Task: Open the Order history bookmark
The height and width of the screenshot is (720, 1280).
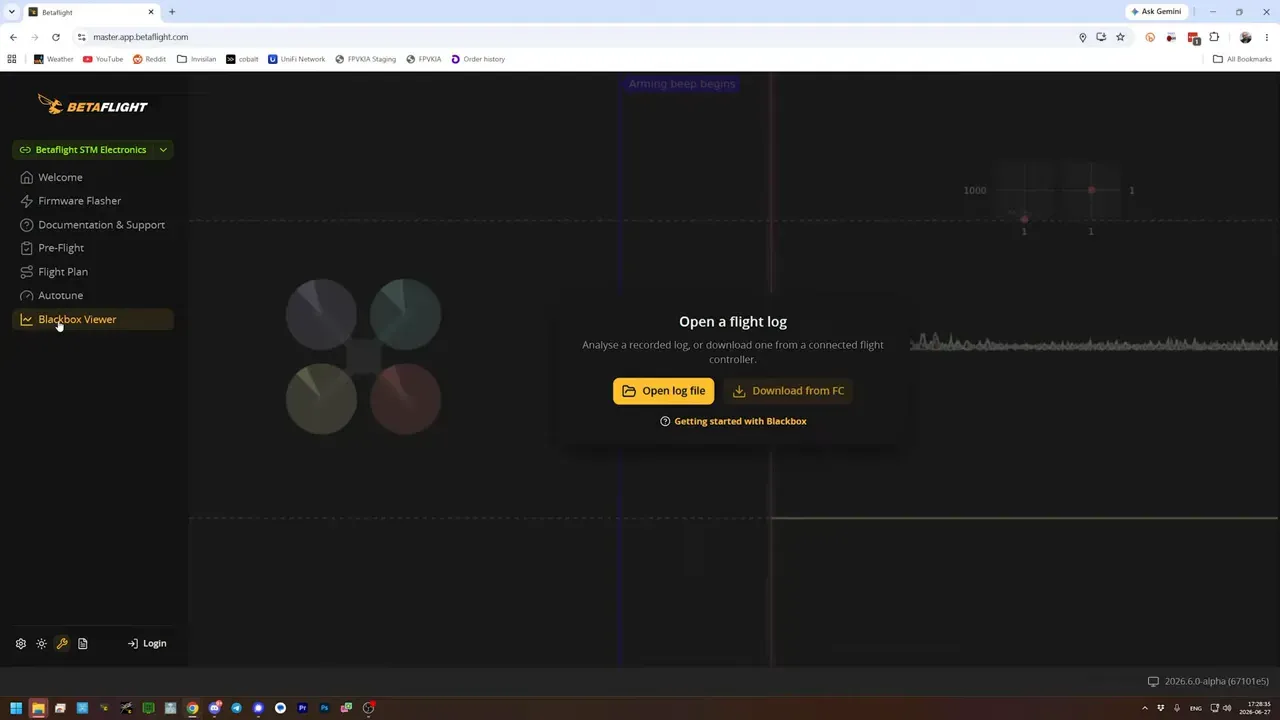Action: (478, 59)
